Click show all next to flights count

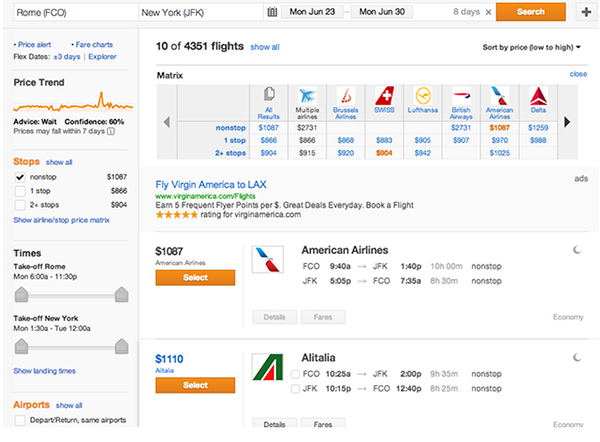[265, 47]
